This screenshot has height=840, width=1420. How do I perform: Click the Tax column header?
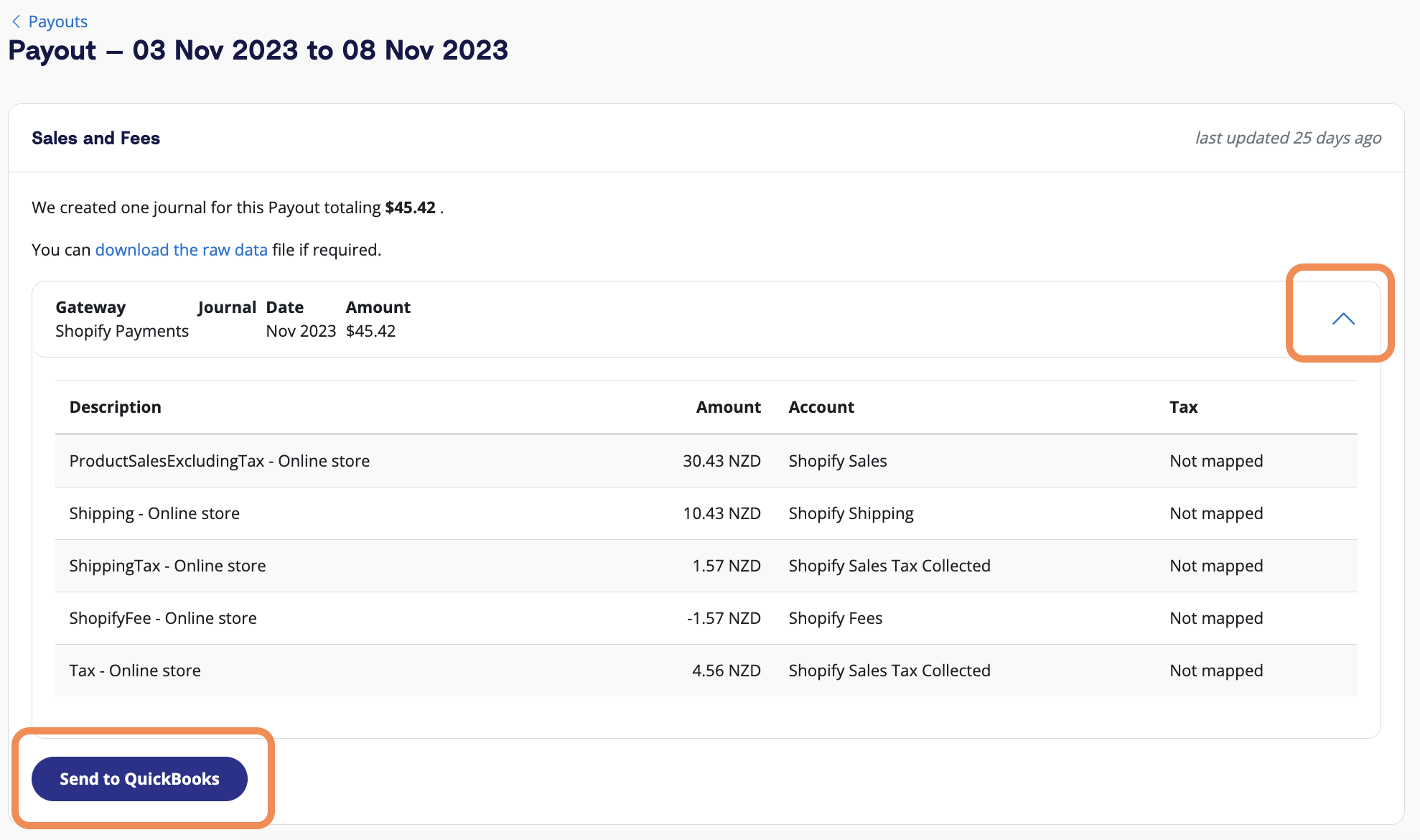coord(1184,407)
